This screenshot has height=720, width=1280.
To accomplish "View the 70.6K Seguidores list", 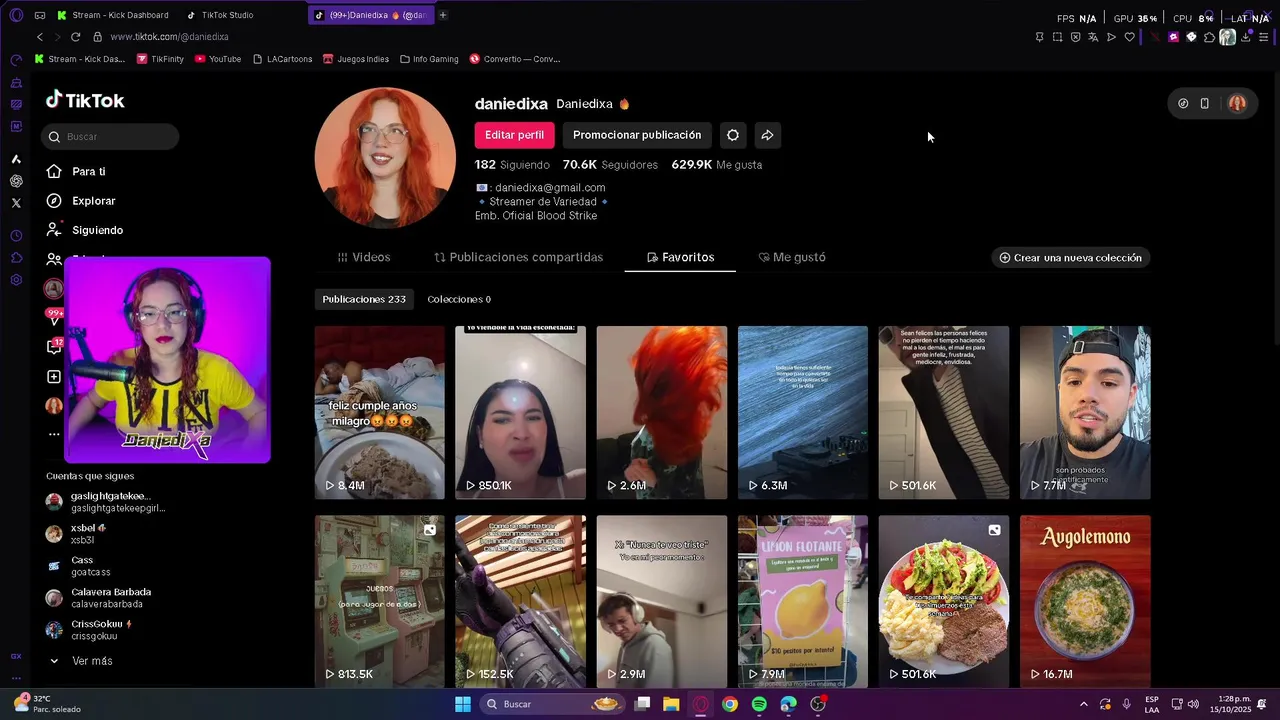I will 610,165.
